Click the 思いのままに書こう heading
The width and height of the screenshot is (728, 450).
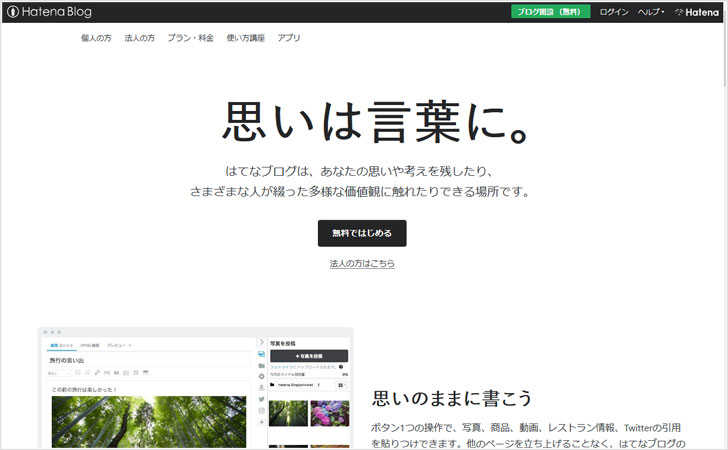452,398
